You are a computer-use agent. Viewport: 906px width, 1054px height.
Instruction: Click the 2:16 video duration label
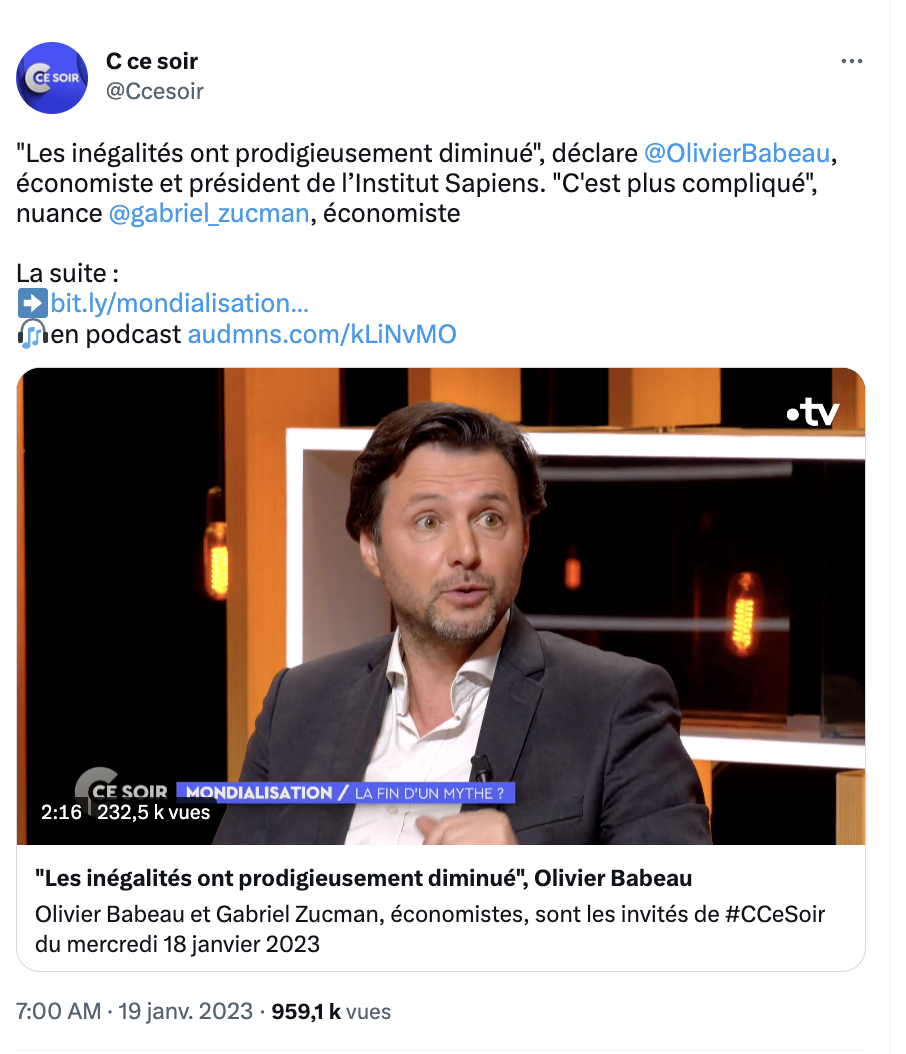pos(61,813)
